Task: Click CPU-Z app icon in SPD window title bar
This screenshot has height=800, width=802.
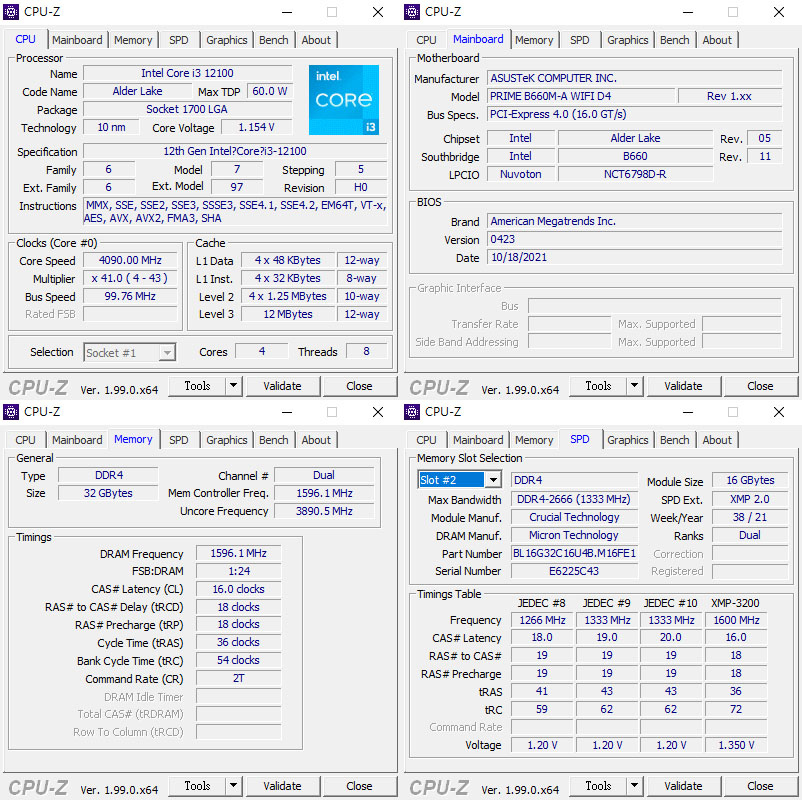Action: point(412,411)
